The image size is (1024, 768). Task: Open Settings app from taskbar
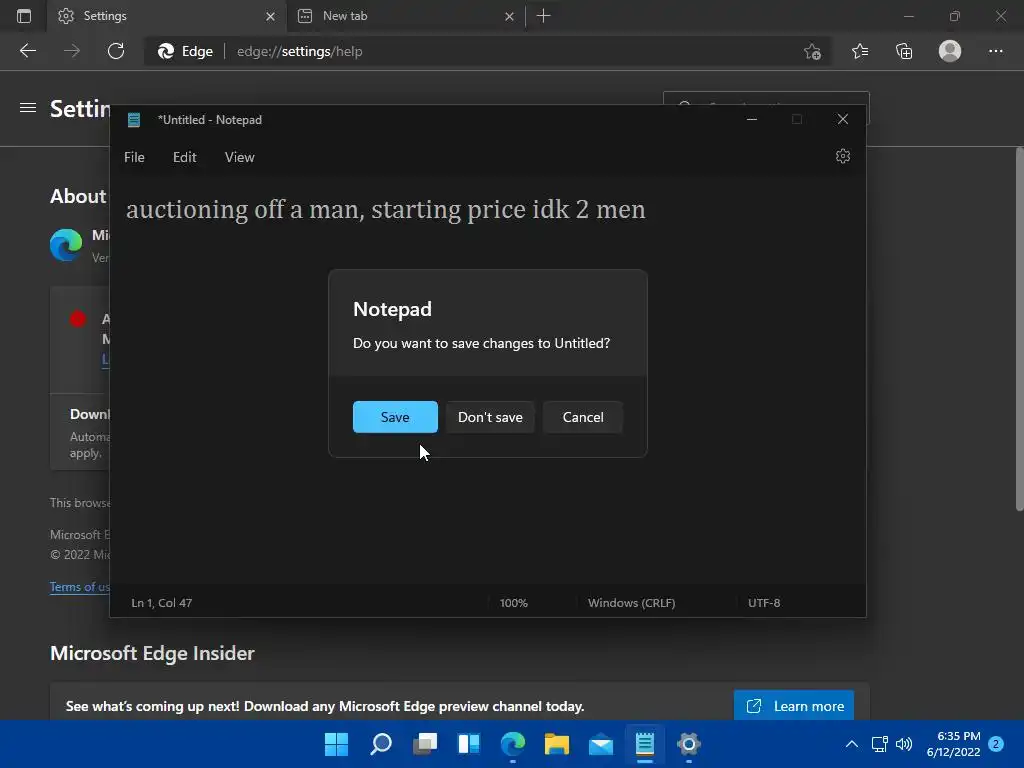(x=689, y=744)
